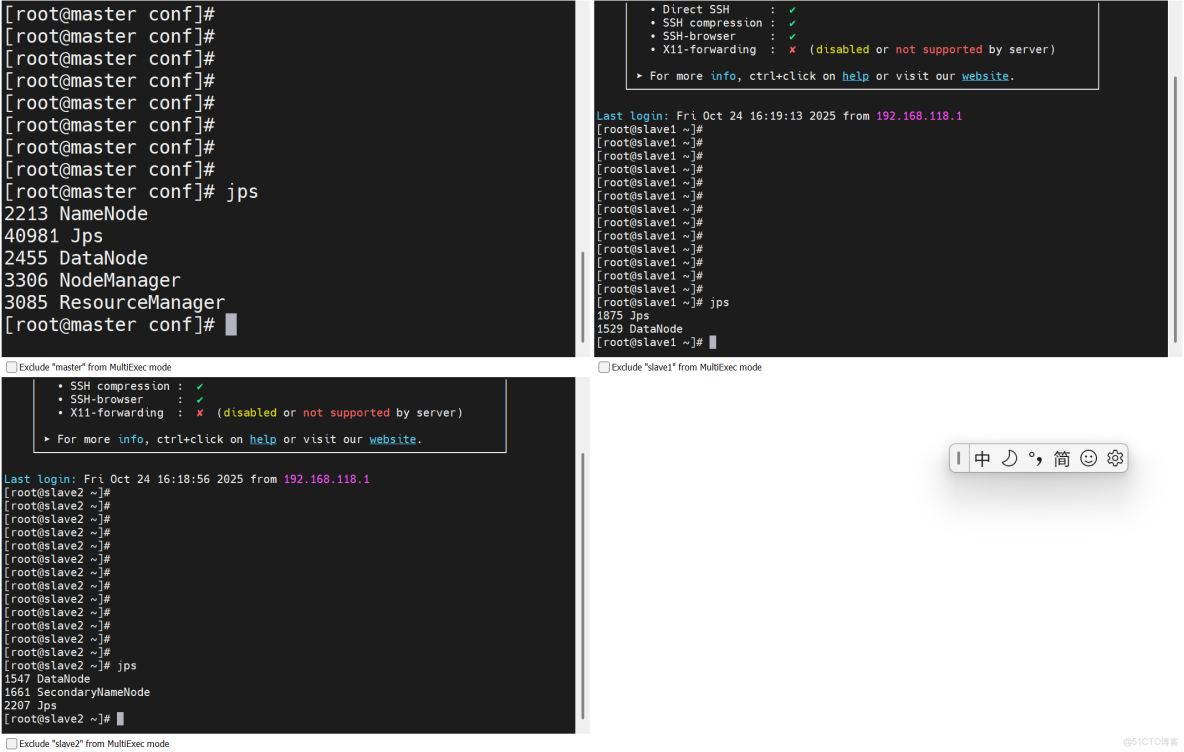The height and width of the screenshot is (752, 1184).
Task: Click "1875 Jps" line in slave1 terminal
Action: (x=623, y=316)
